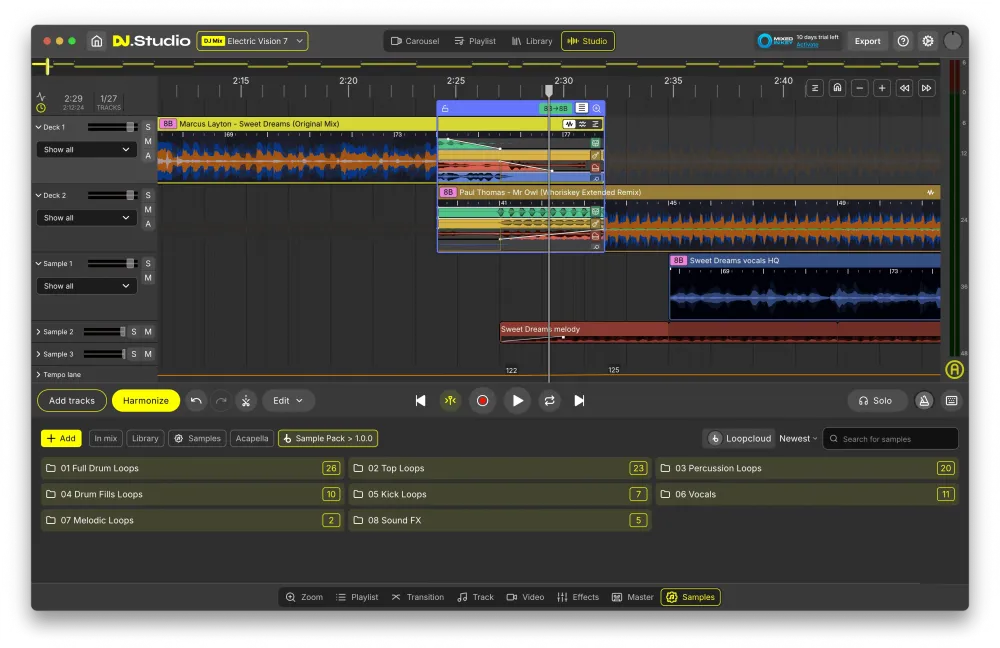This screenshot has width=1000, height=648.
Task: Mute Sample 3 lane
Action: pyautogui.click(x=148, y=354)
